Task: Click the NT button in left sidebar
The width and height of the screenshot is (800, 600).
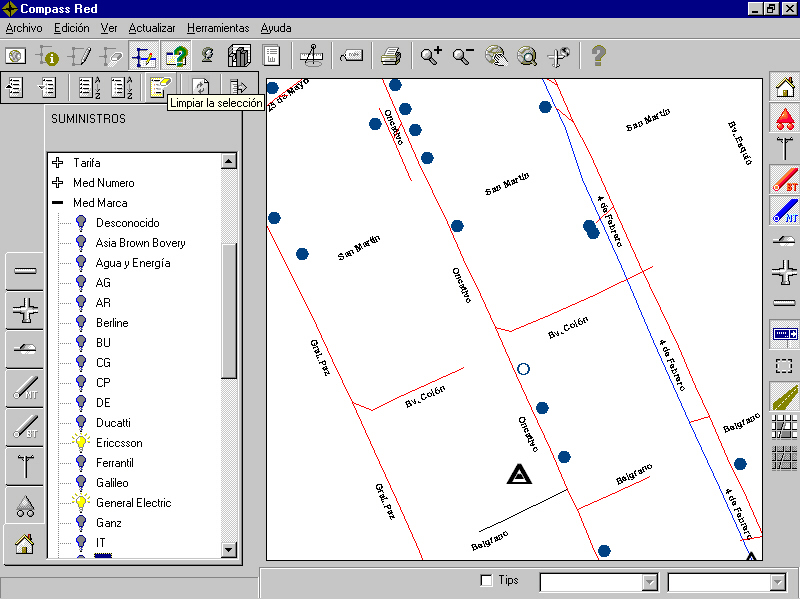Action: tap(25, 388)
